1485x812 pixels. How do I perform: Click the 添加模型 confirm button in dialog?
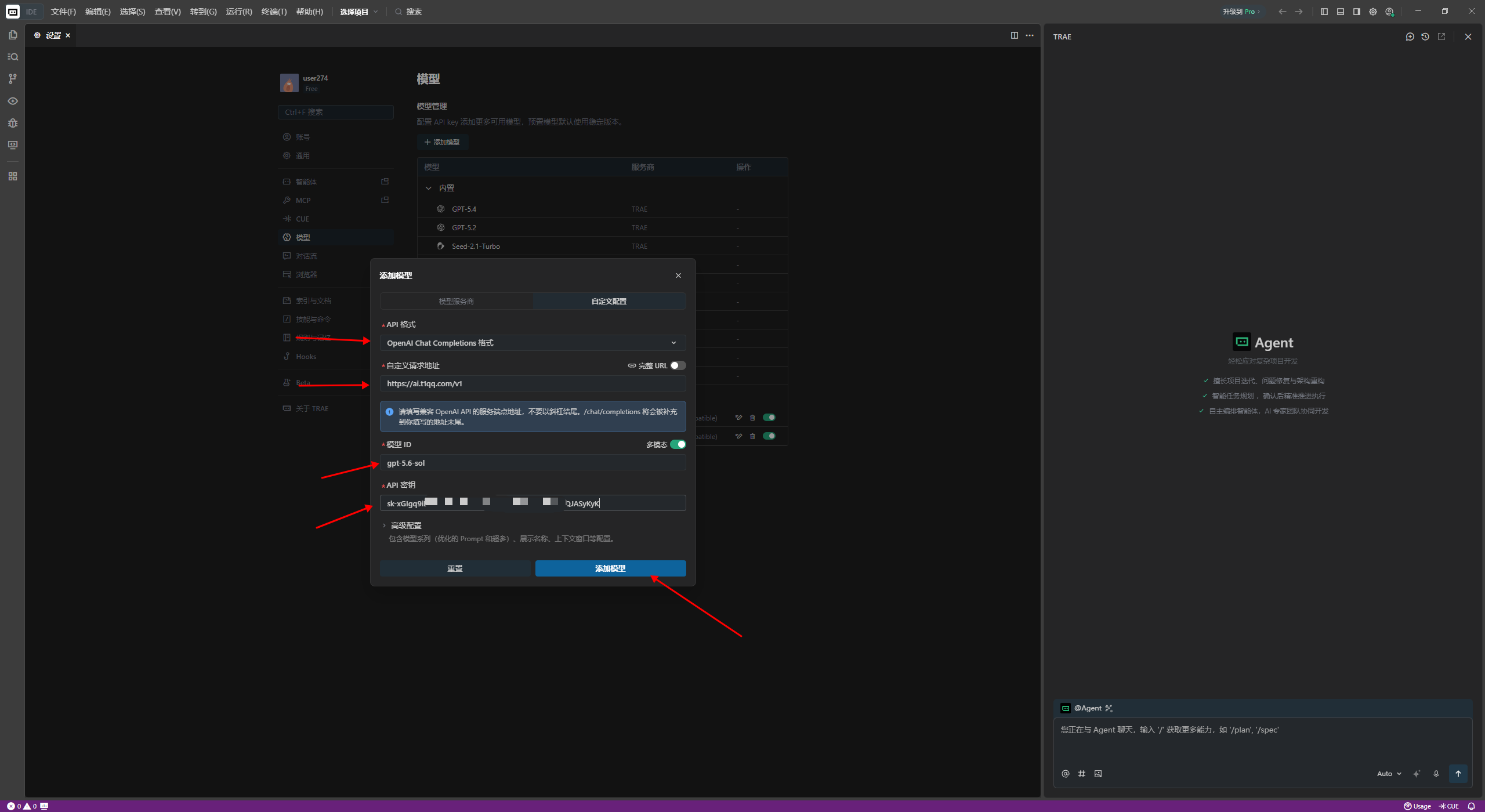tap(610, 568)
